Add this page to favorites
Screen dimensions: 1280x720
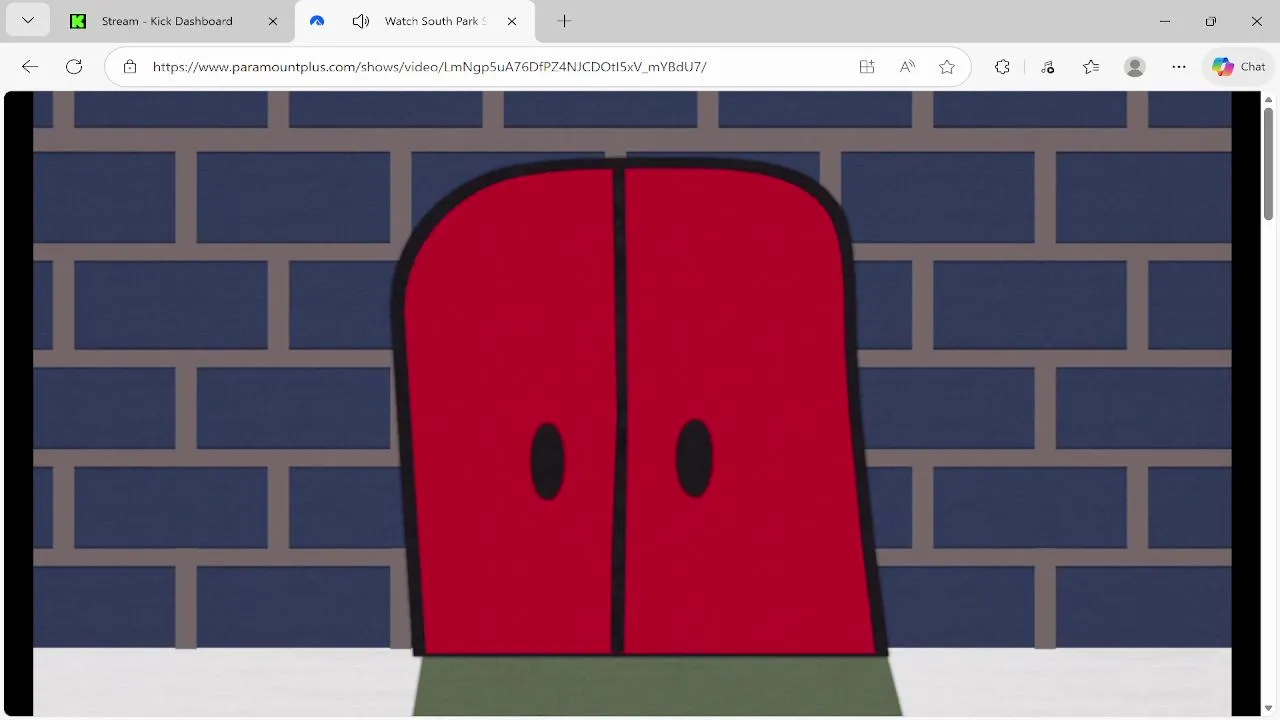(x=947, y=67)
